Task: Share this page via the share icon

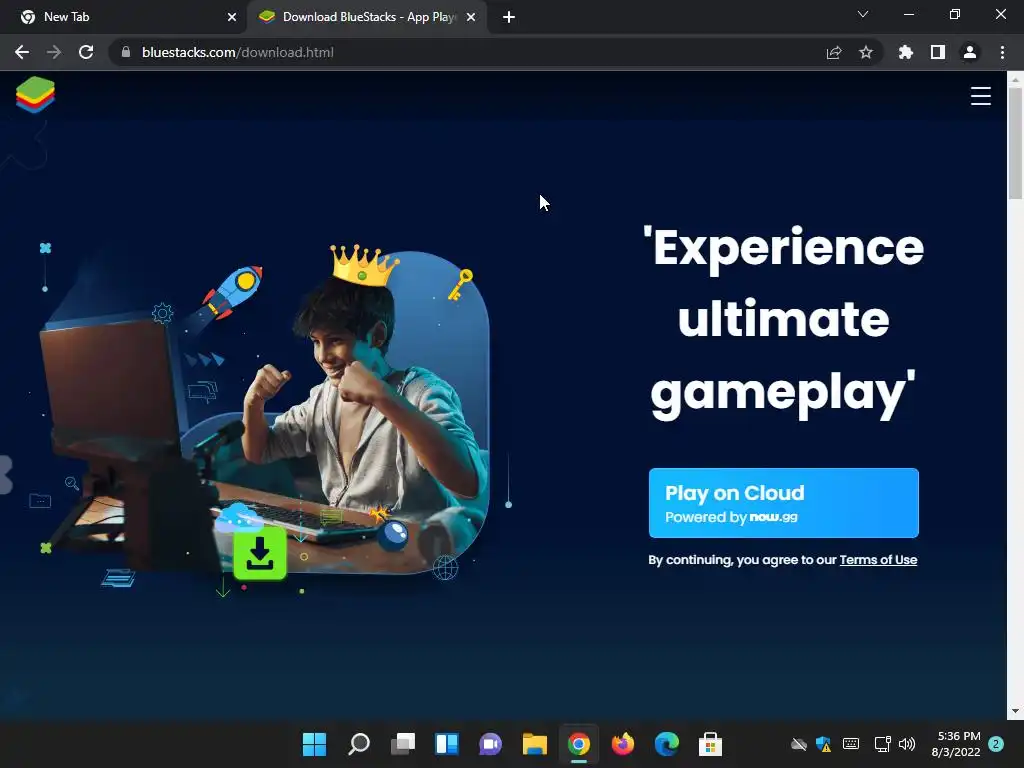Action: pos(834,52)
